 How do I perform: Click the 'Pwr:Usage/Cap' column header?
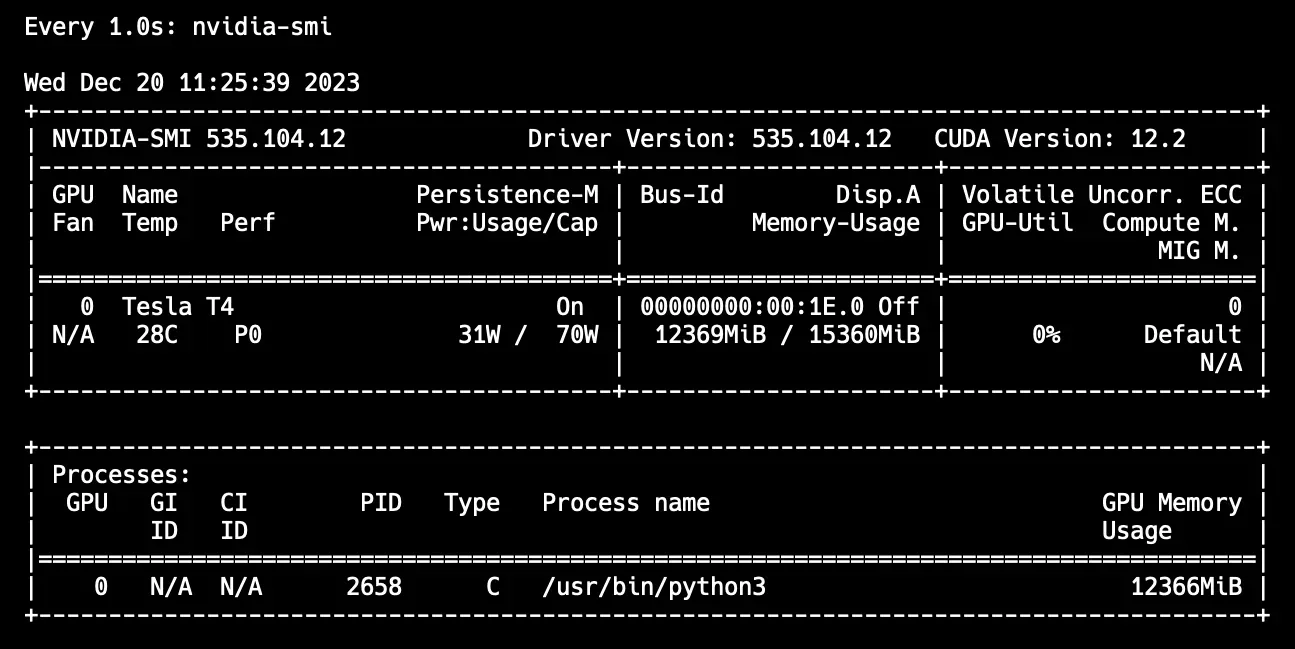click(x=507, y=222)
